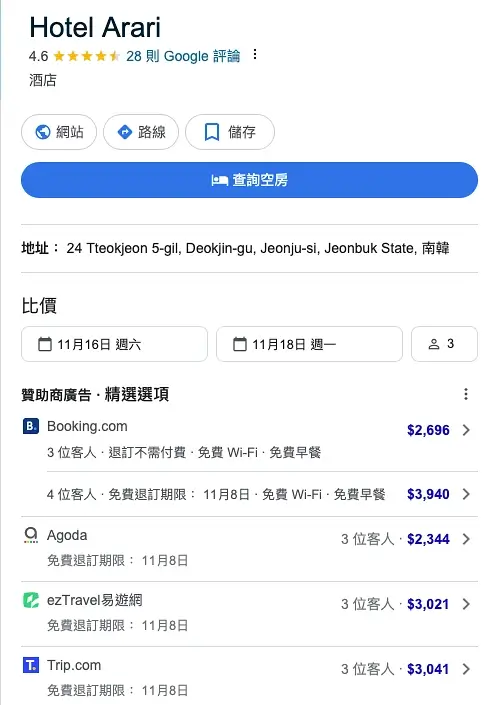This screenshot has height=705, width=501.
Task: Open the Agoda listing name
Action: (67, 535)
